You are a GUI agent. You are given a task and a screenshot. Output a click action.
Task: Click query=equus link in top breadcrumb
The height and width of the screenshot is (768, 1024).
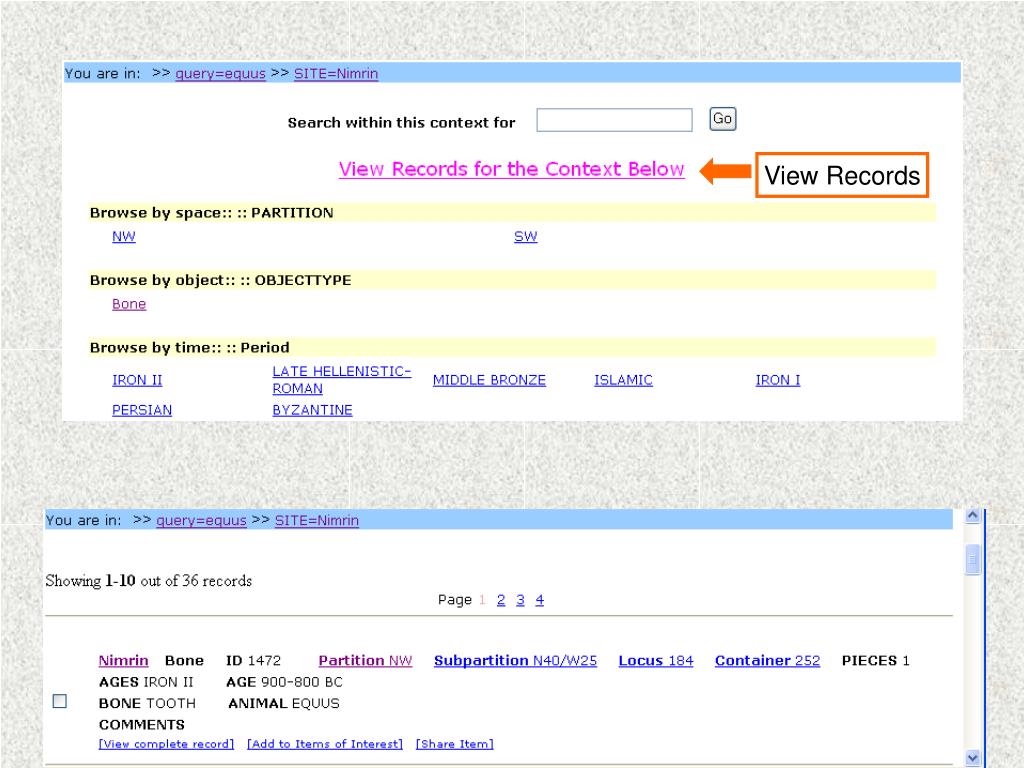click(220, 74)
